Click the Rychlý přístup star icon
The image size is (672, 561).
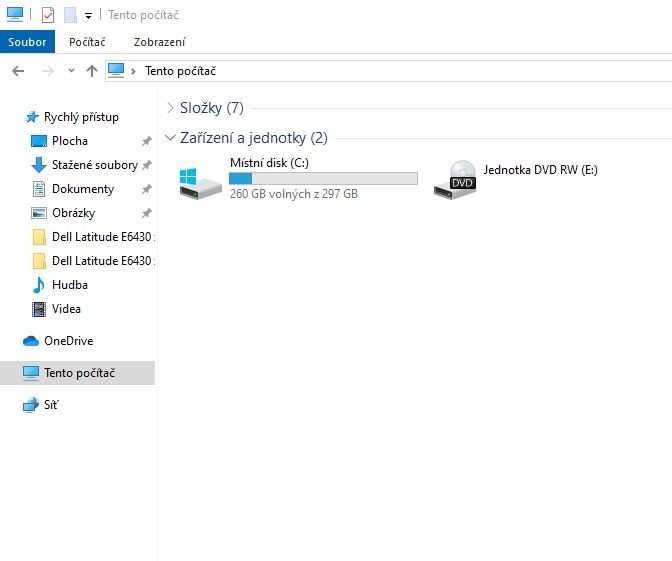32,117
